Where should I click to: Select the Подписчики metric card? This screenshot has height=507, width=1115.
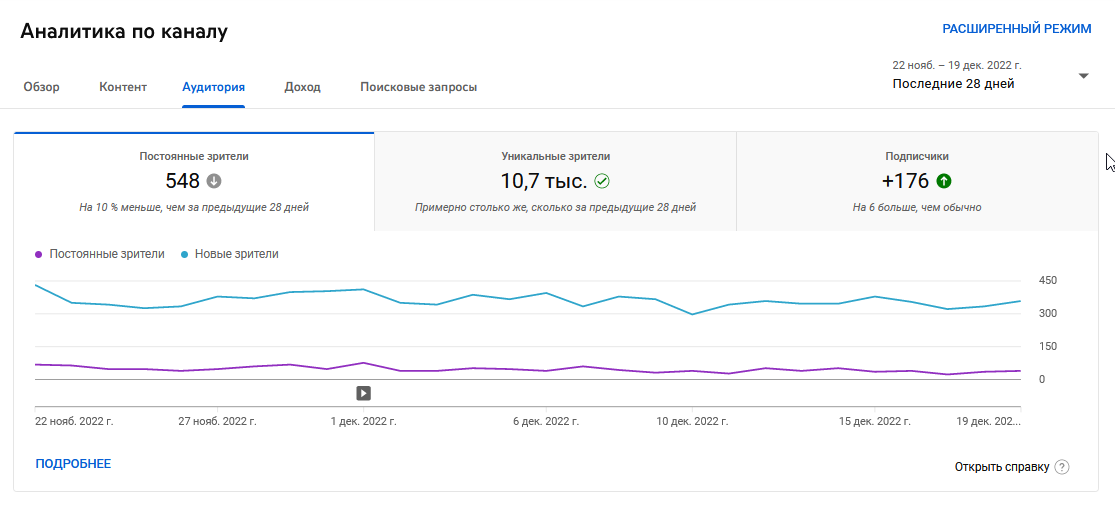(x=917, y=181)
